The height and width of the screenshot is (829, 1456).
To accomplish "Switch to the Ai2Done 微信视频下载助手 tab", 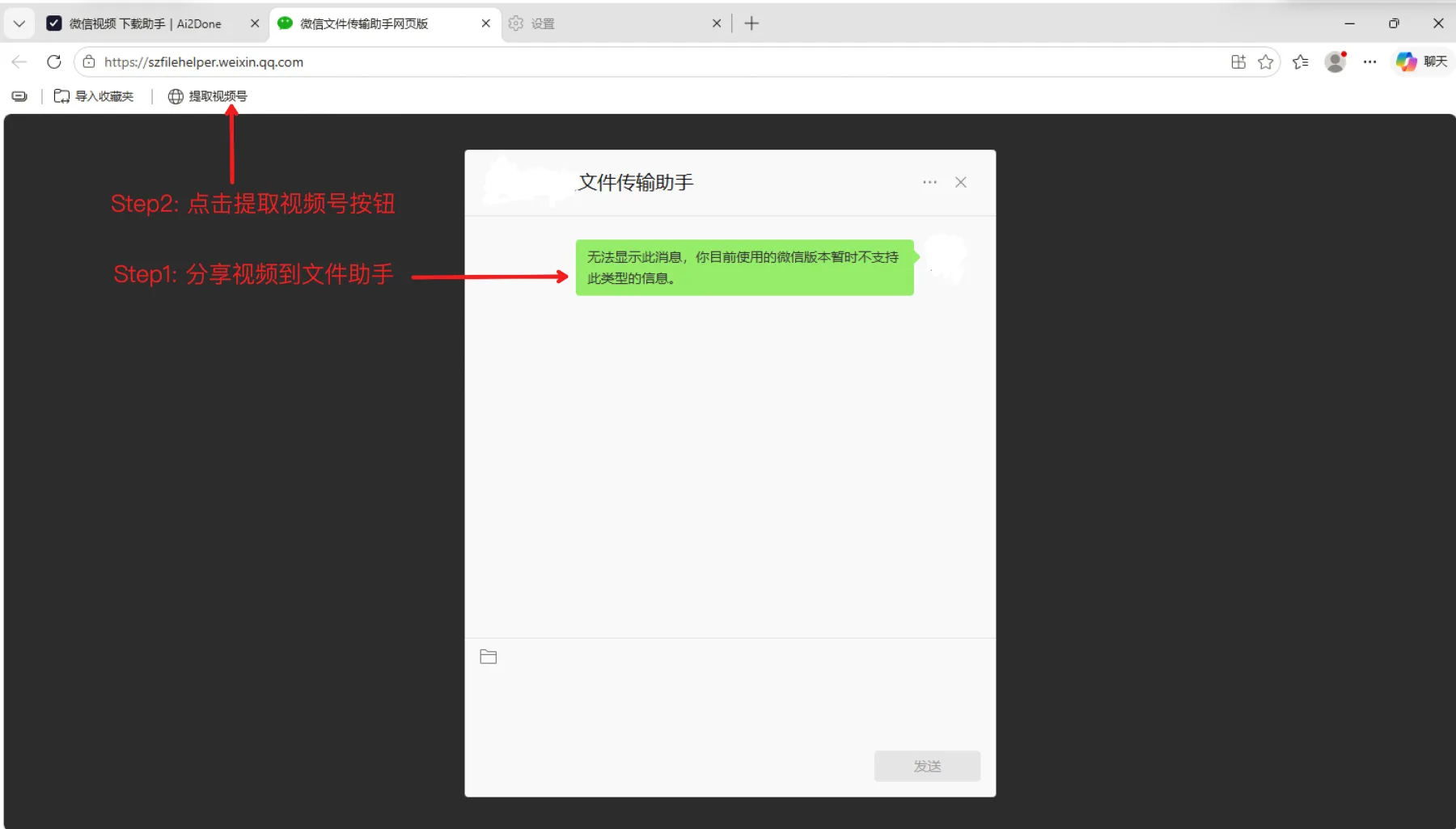I will (146, 23).
